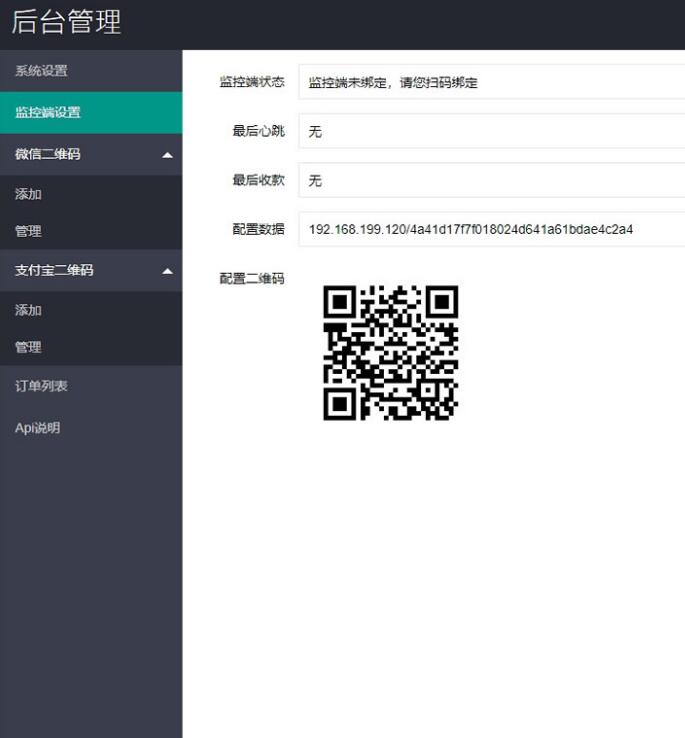Click the 配置二维码 QR code image
Screen dimensions: 685x738
390,353
